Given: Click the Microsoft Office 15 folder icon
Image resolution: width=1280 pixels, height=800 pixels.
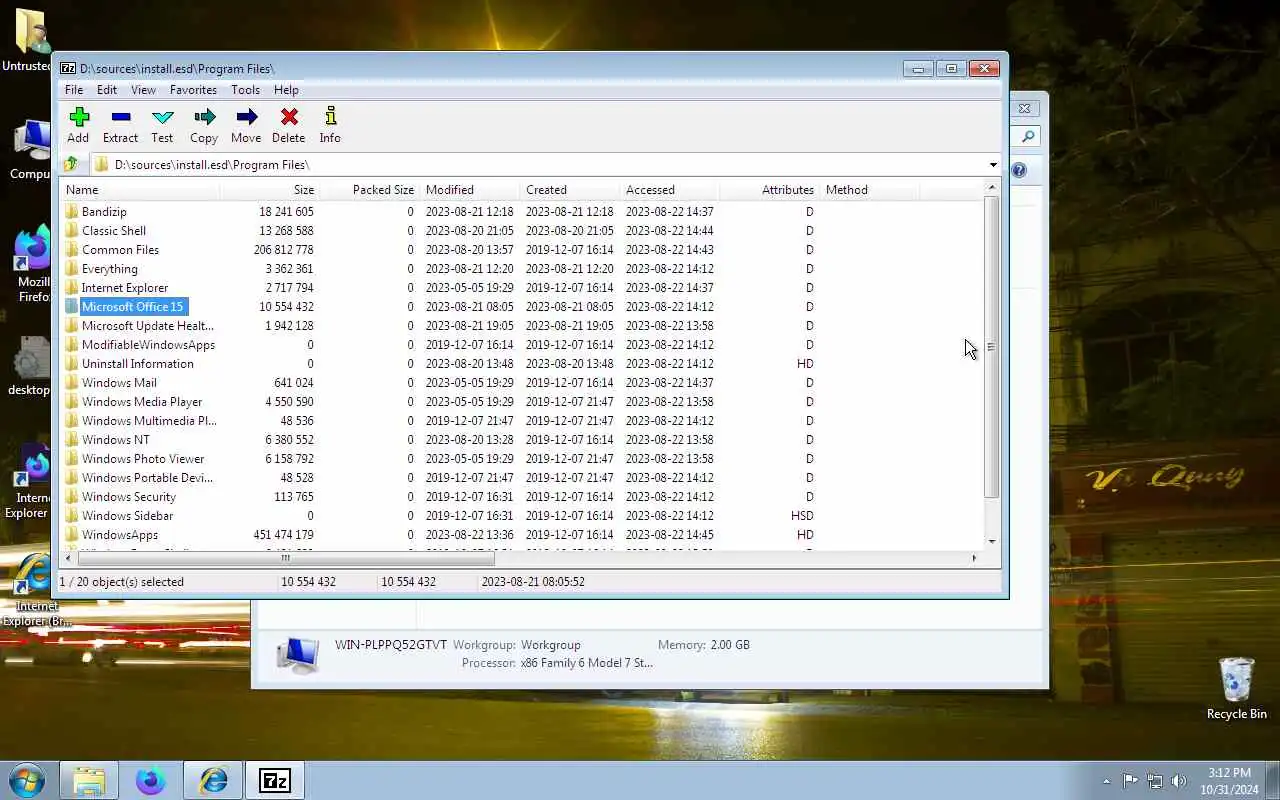Looking at the screenshot, I should point(71,307).
